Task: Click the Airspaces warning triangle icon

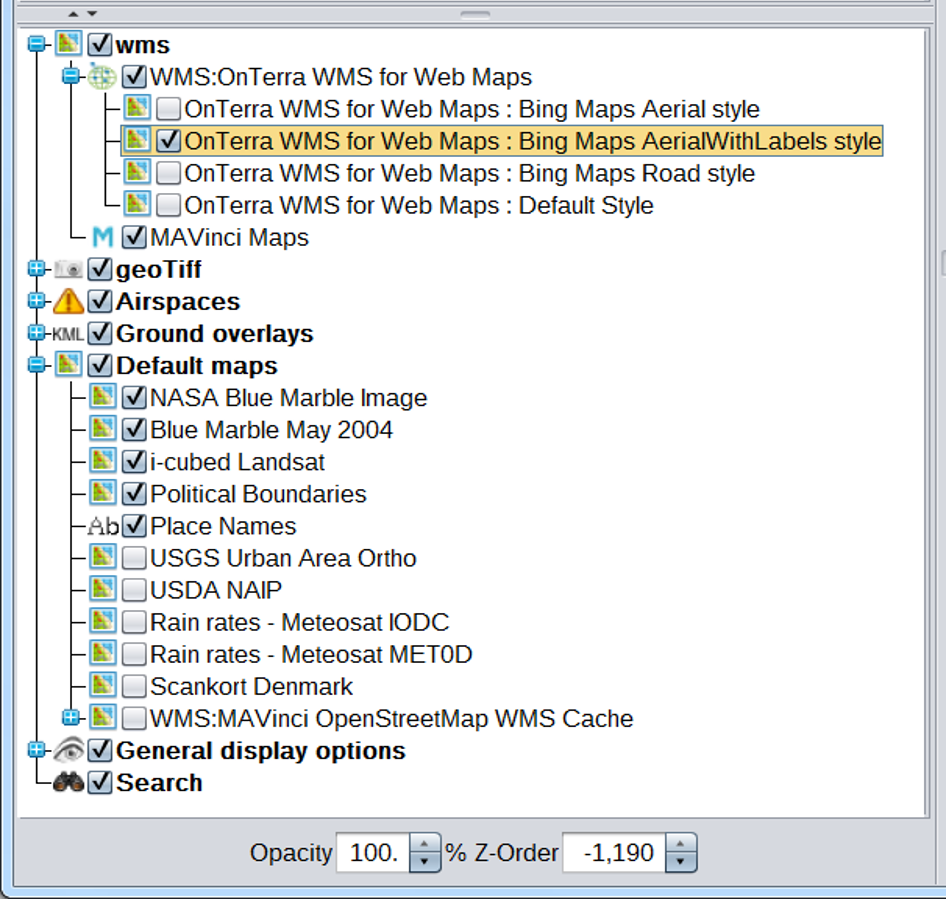Action: 68,302
